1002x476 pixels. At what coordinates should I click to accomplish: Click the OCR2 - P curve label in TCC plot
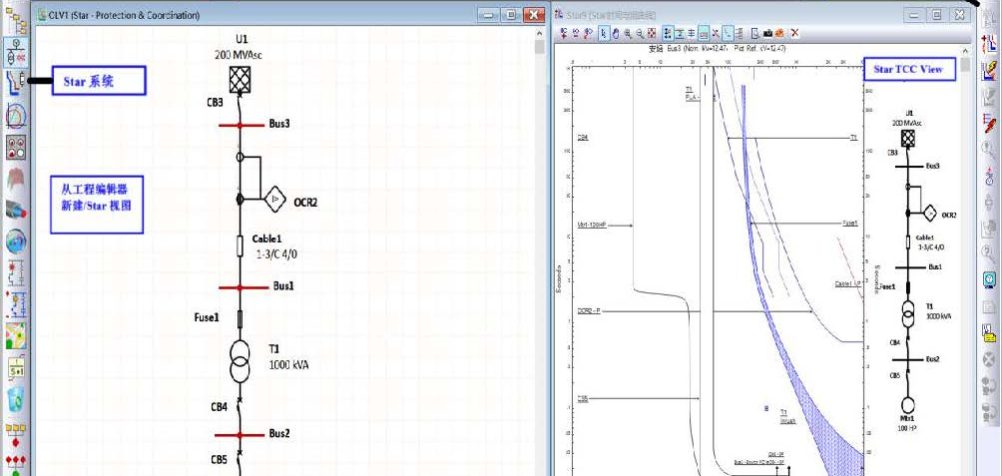coord(589,311)
